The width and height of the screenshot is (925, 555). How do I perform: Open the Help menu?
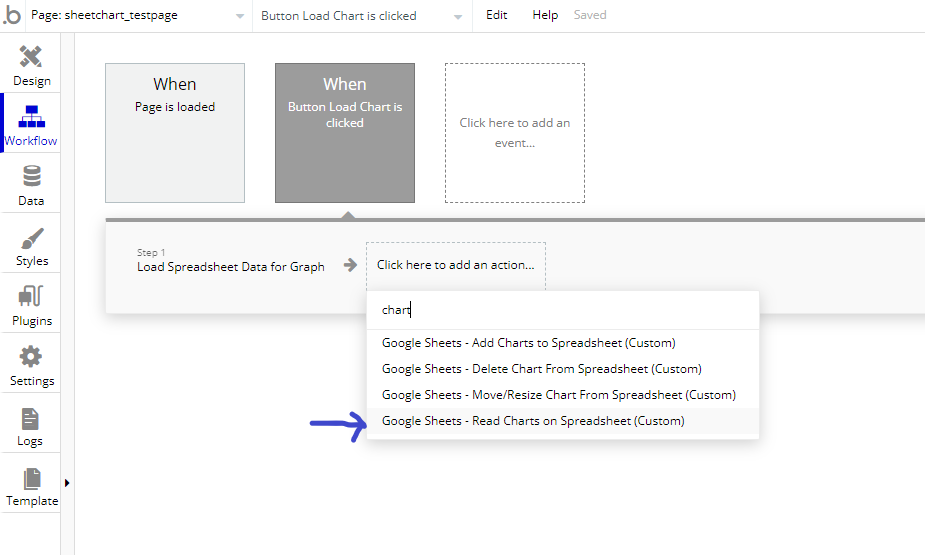(x=544, y=15)
